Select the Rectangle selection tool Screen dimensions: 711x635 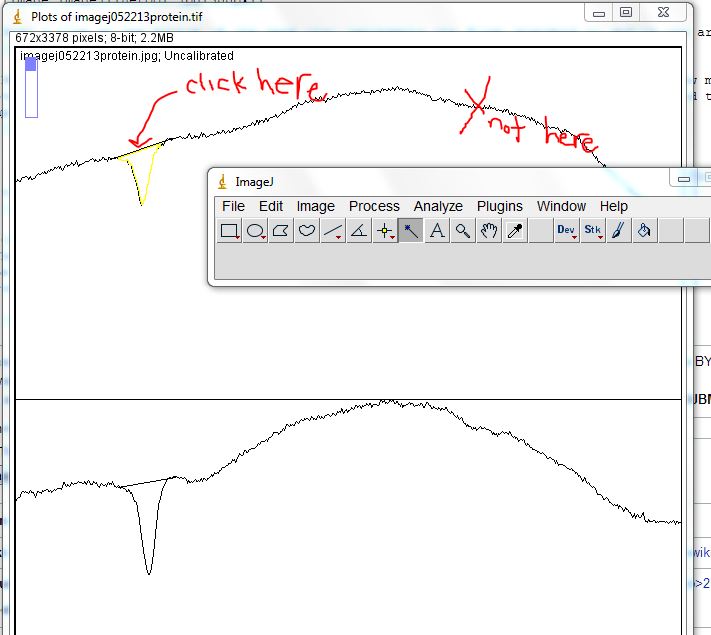tap(230, 231)
